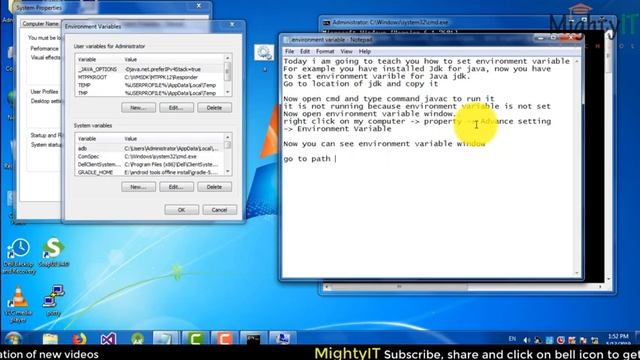
Task: Select the DellClientSystem system variable row
Action: [x=150, y=164]
